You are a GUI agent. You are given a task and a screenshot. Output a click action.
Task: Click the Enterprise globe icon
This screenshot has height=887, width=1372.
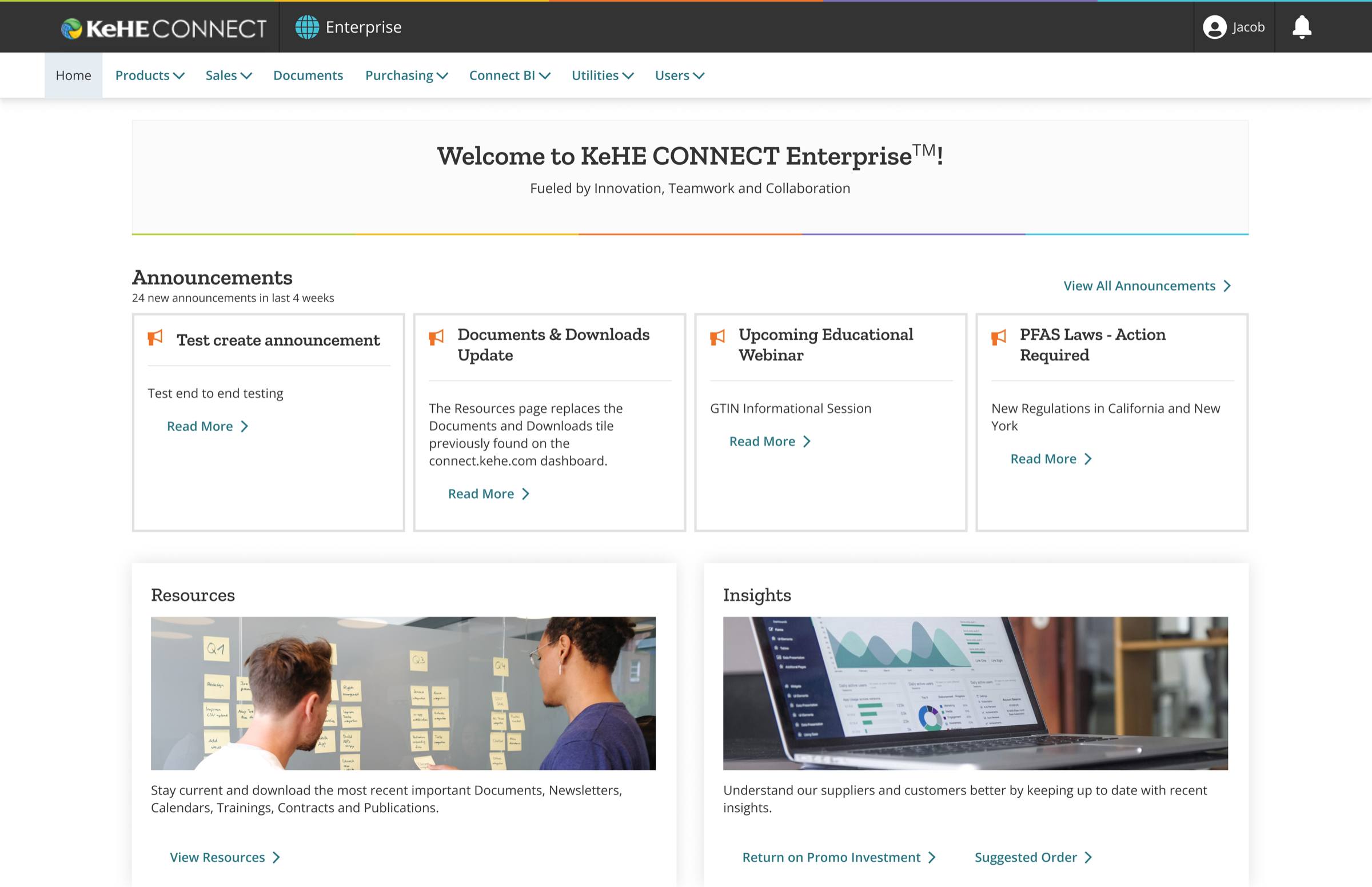click(307, 27)
